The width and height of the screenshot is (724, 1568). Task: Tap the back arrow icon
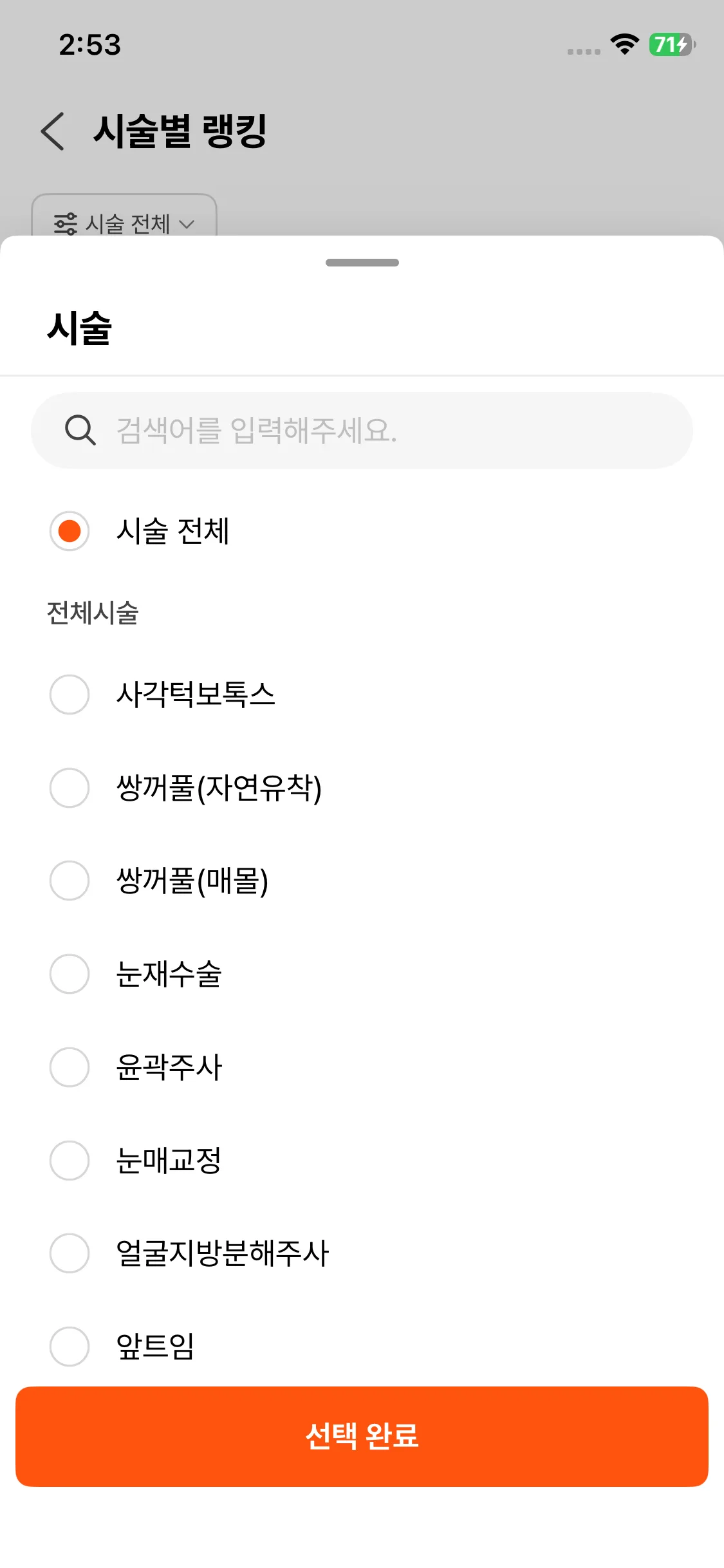[53, 131]
